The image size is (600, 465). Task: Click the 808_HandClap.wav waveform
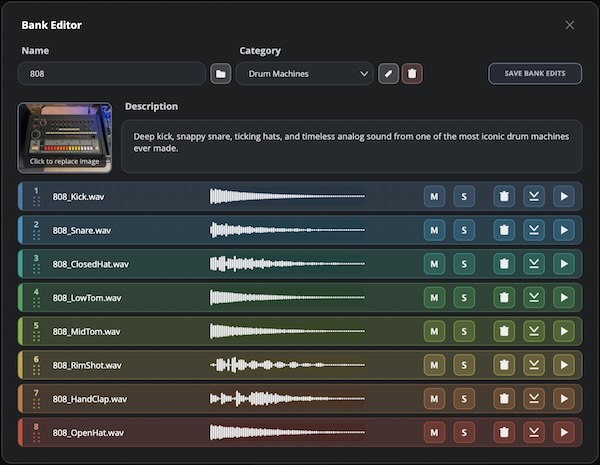287,398
